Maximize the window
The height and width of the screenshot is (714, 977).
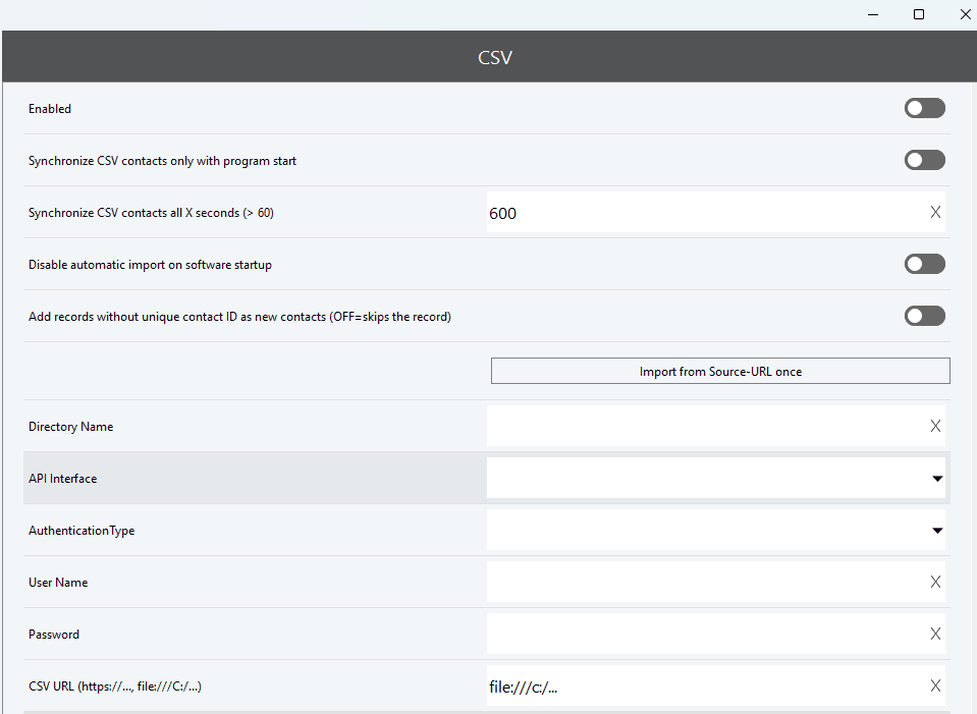point(918,14)
